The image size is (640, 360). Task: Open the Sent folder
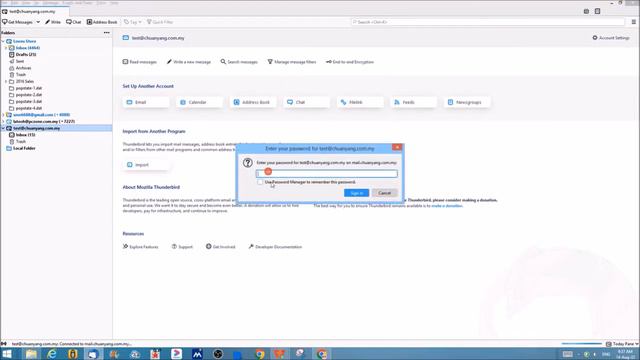20,61
